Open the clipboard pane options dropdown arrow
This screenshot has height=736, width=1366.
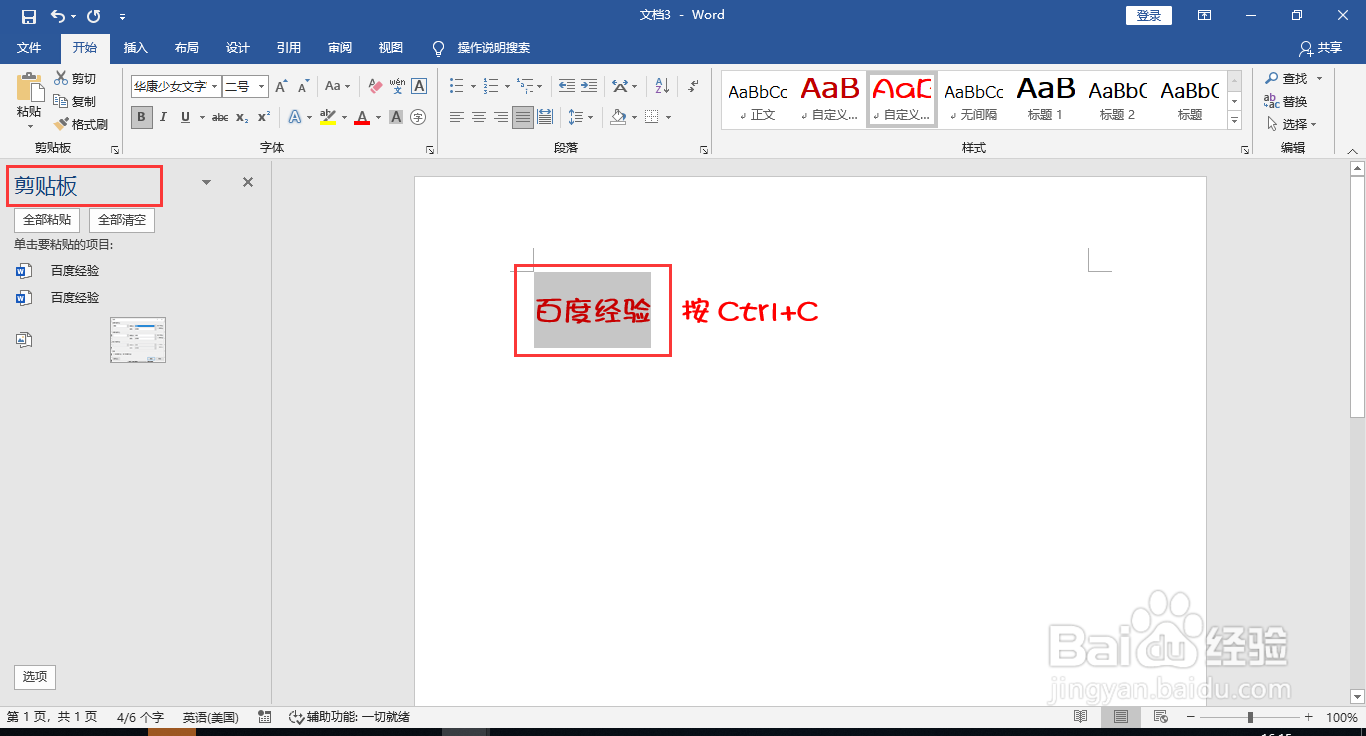click(x=206, y=182)
